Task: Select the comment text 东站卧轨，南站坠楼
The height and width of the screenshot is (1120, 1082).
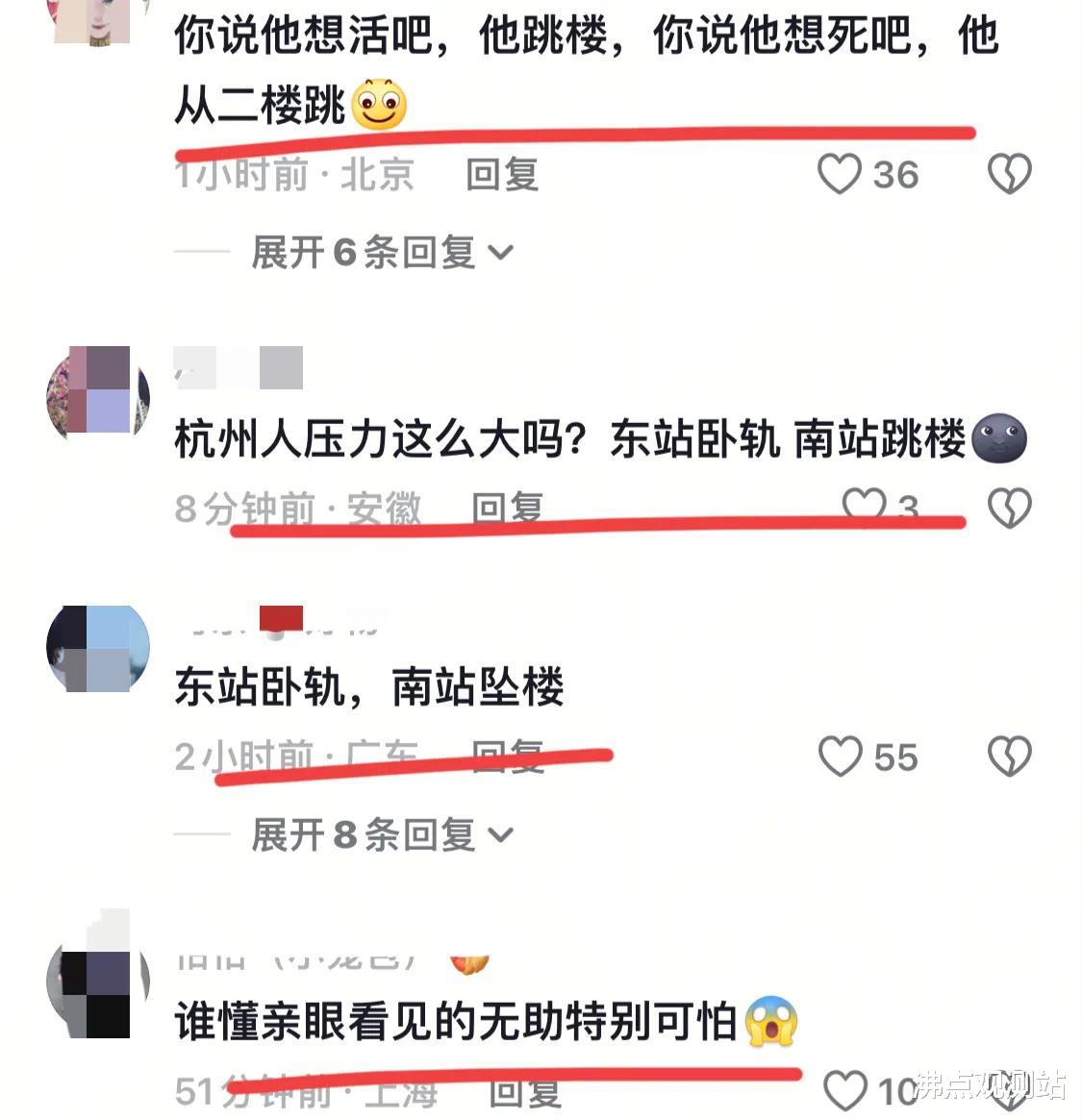Action: [x=368, y=687]
